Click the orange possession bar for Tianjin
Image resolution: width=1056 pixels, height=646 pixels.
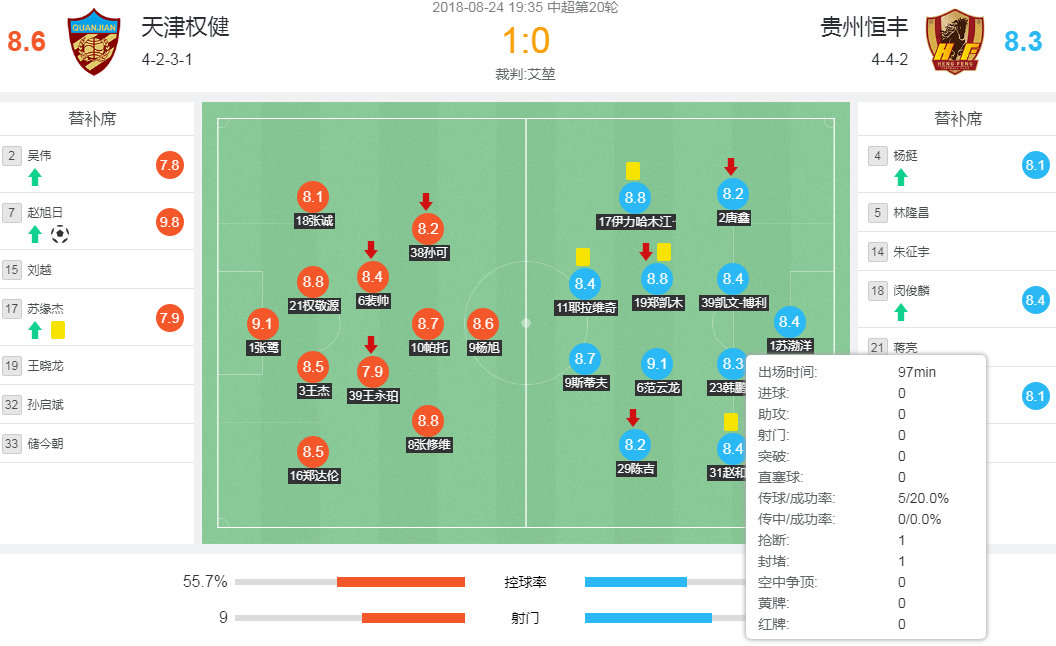(x=400, y=582)
